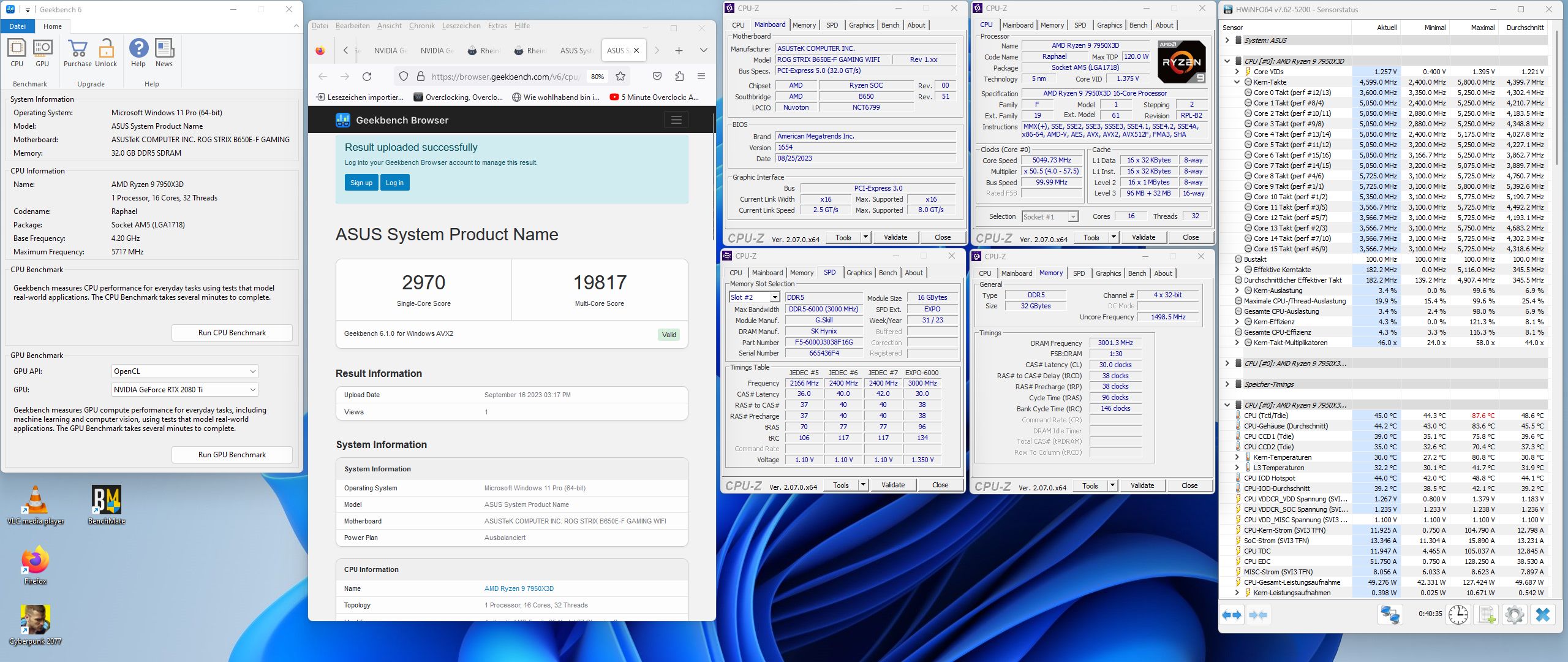The width and height of the screenshot is (1568, 662).
Task: Bookmark this page with the star icon
Action: (x=620, y=77)
